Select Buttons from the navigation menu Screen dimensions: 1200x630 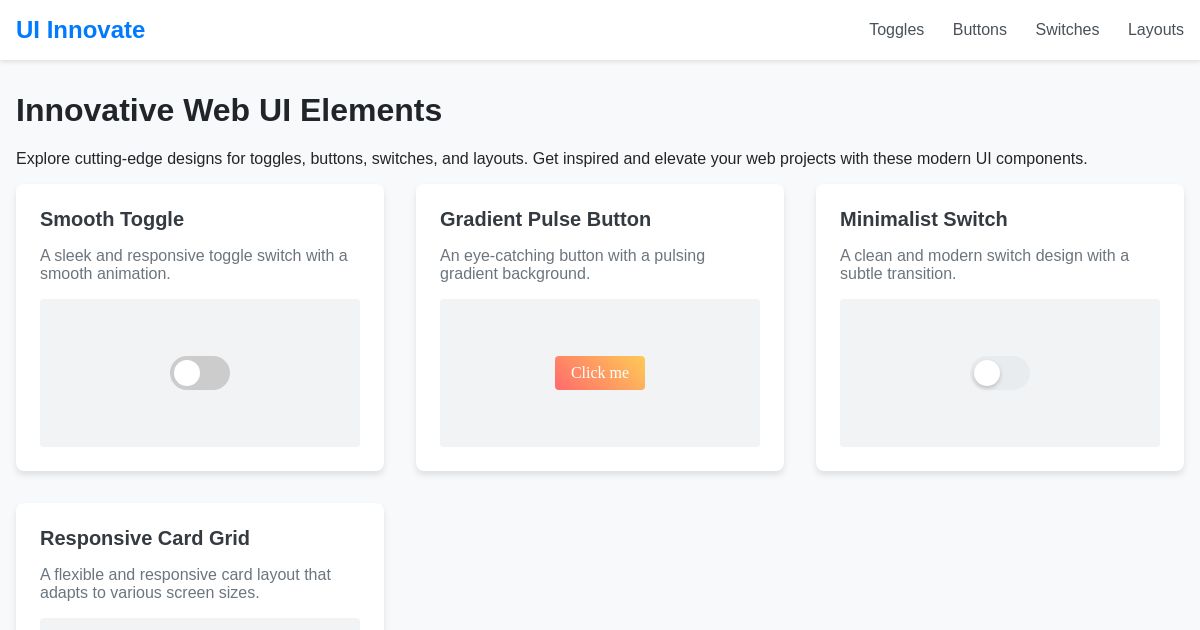tap(979, 30)
